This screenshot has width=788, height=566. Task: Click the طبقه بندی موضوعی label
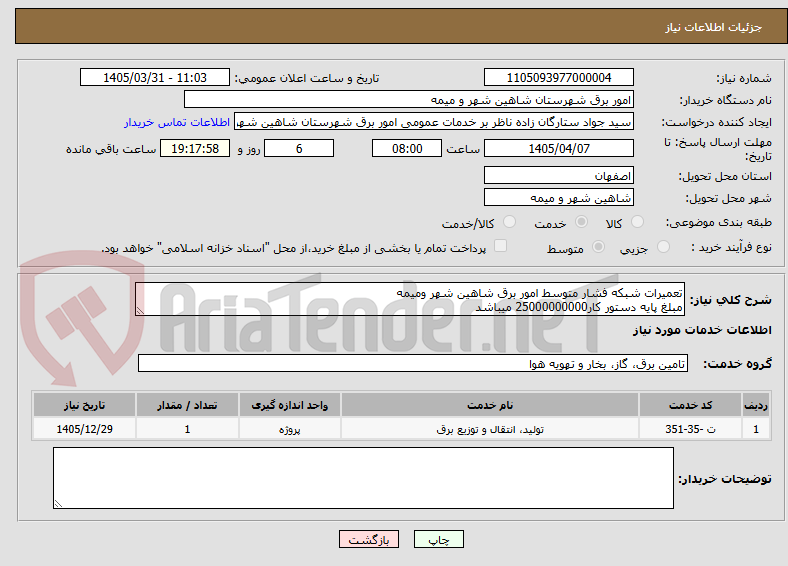719,222
